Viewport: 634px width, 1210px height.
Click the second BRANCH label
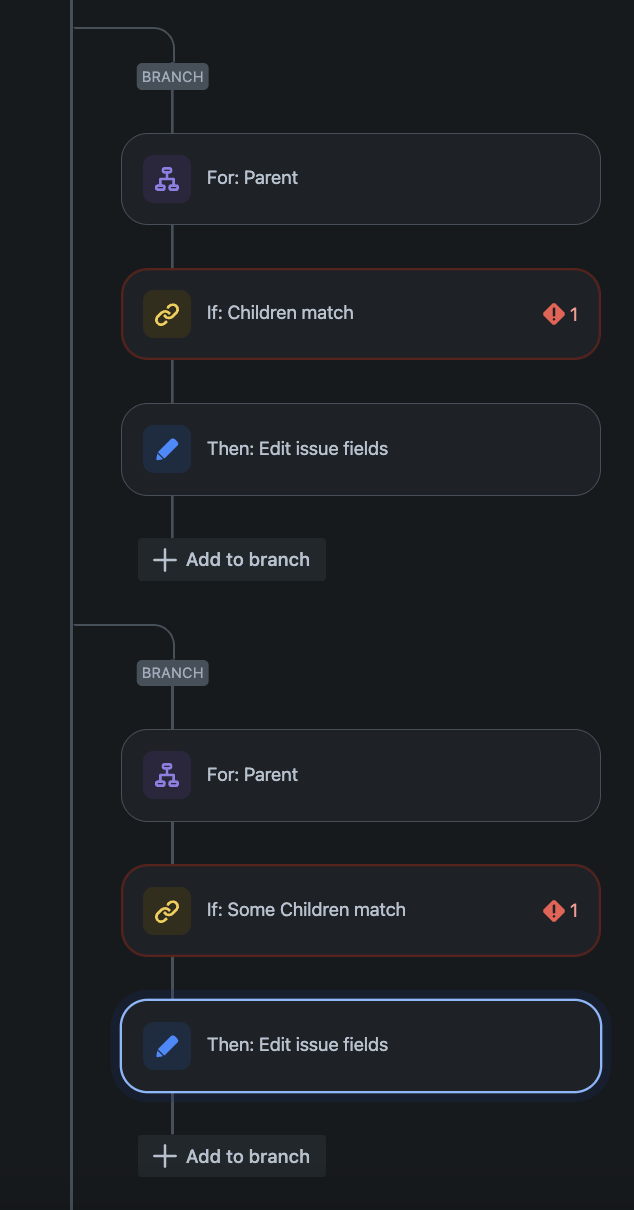coord(172,672)
